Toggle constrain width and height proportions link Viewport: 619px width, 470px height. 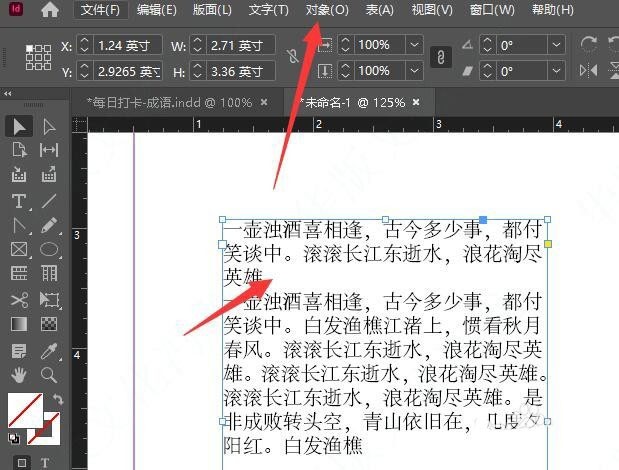point(292,58)
